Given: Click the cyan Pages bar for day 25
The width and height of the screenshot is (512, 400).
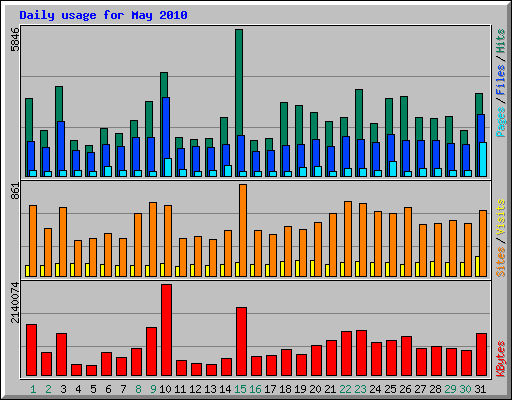Looking at the screenshot, I should pyautogui.click(x=393, y=169).
